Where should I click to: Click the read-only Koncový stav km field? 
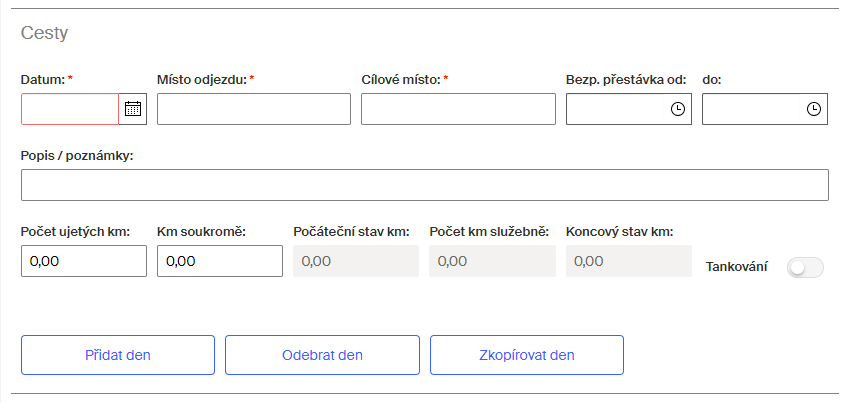tap(629, 261)
